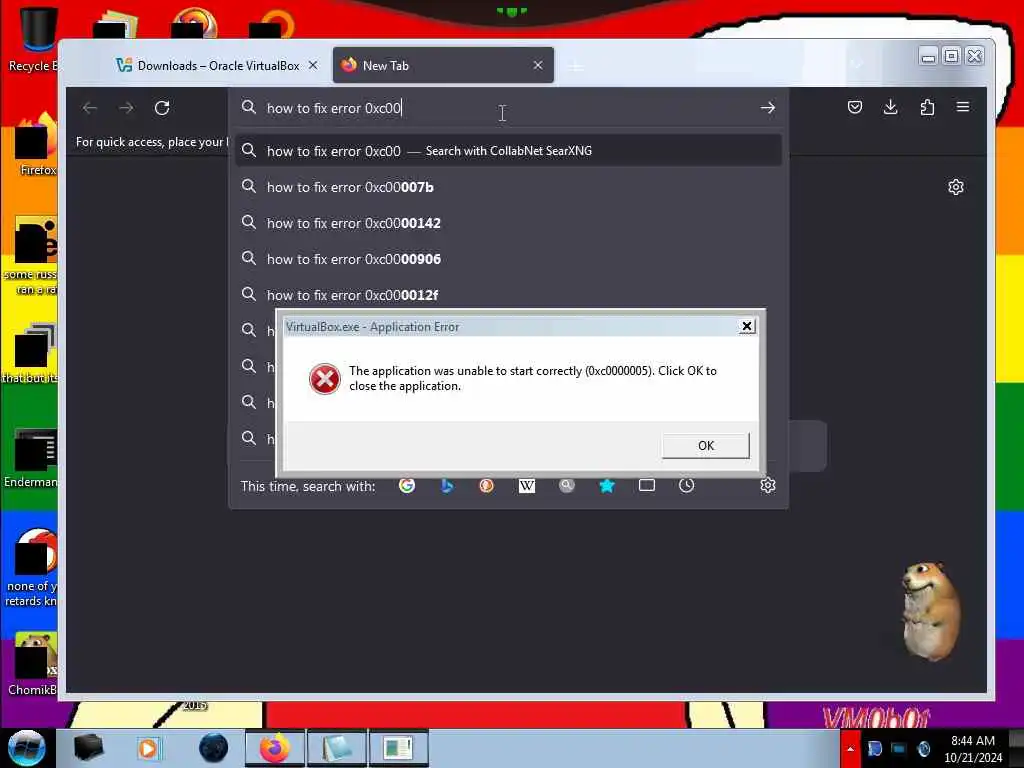The width and height of the screenshot is (1024, 768).
Task: Launch the media player from taskbar
Action: click(148, 748)
